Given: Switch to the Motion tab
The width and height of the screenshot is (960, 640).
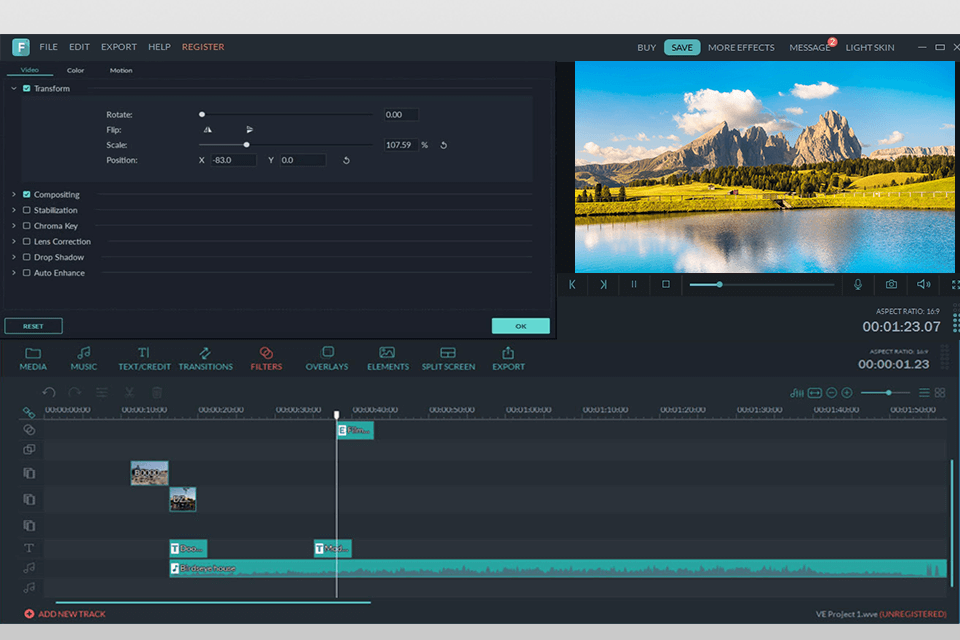Looking at the screenshot, I should coord(121,70).
